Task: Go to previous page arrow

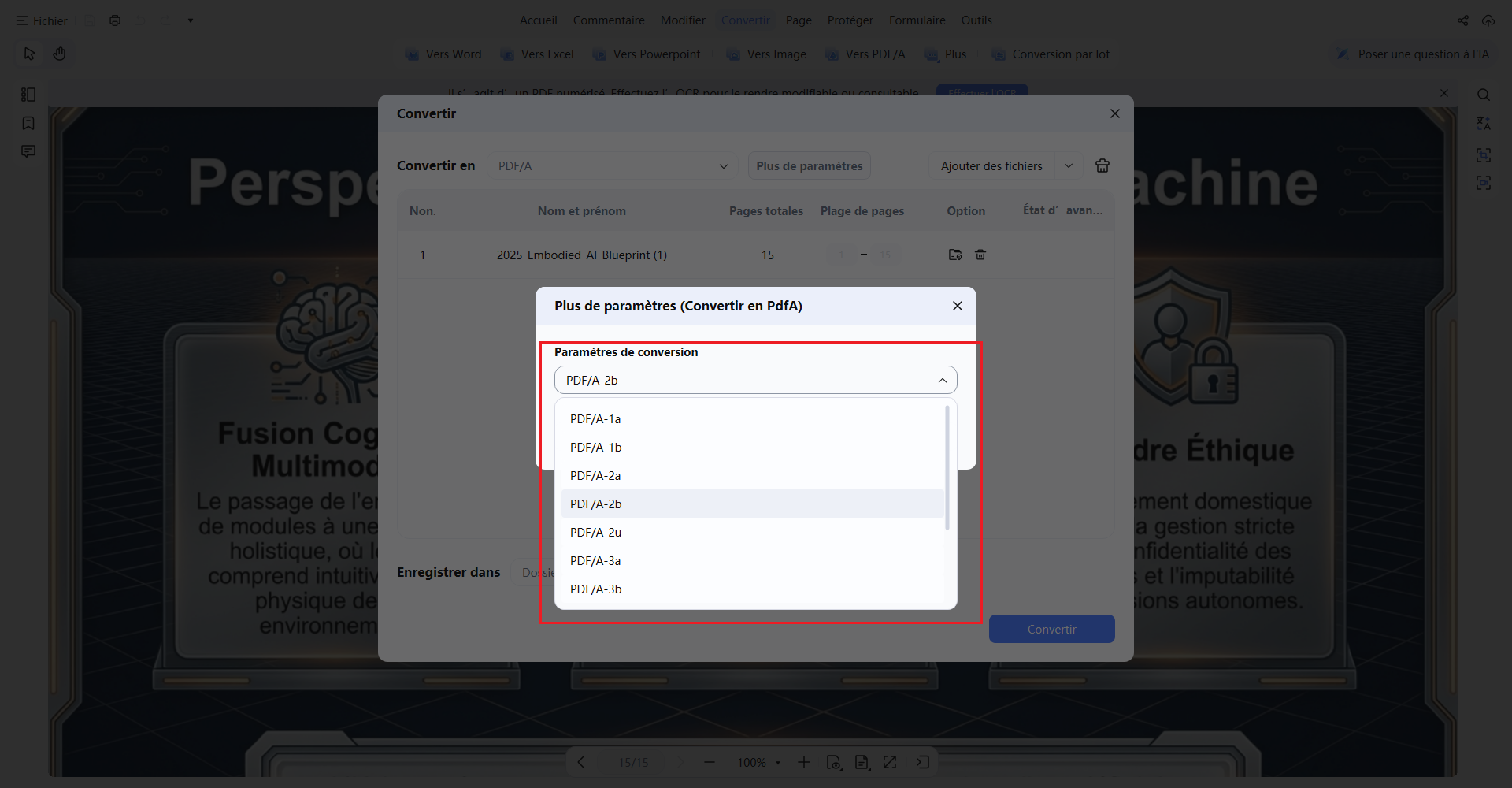Action: coord(581,762)
